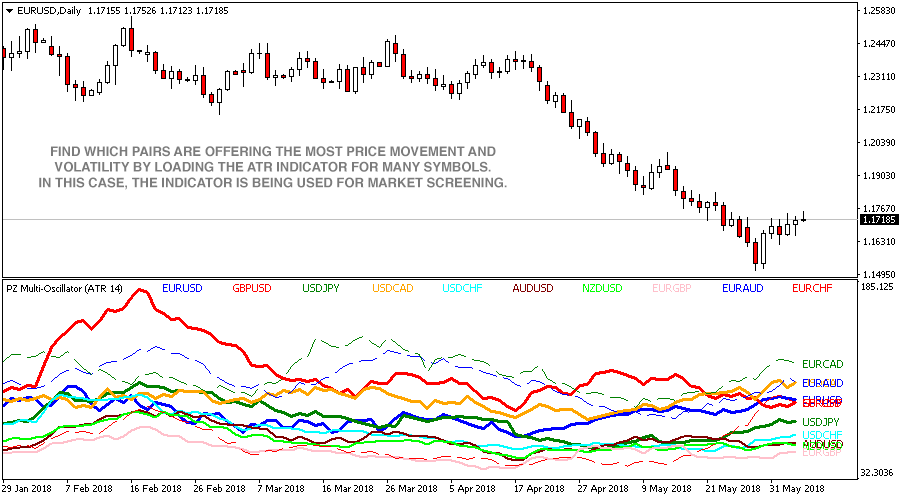Screen dimensions: 900x500
Task: Click the blue EURUSD legend label at top
Action: 183,288
